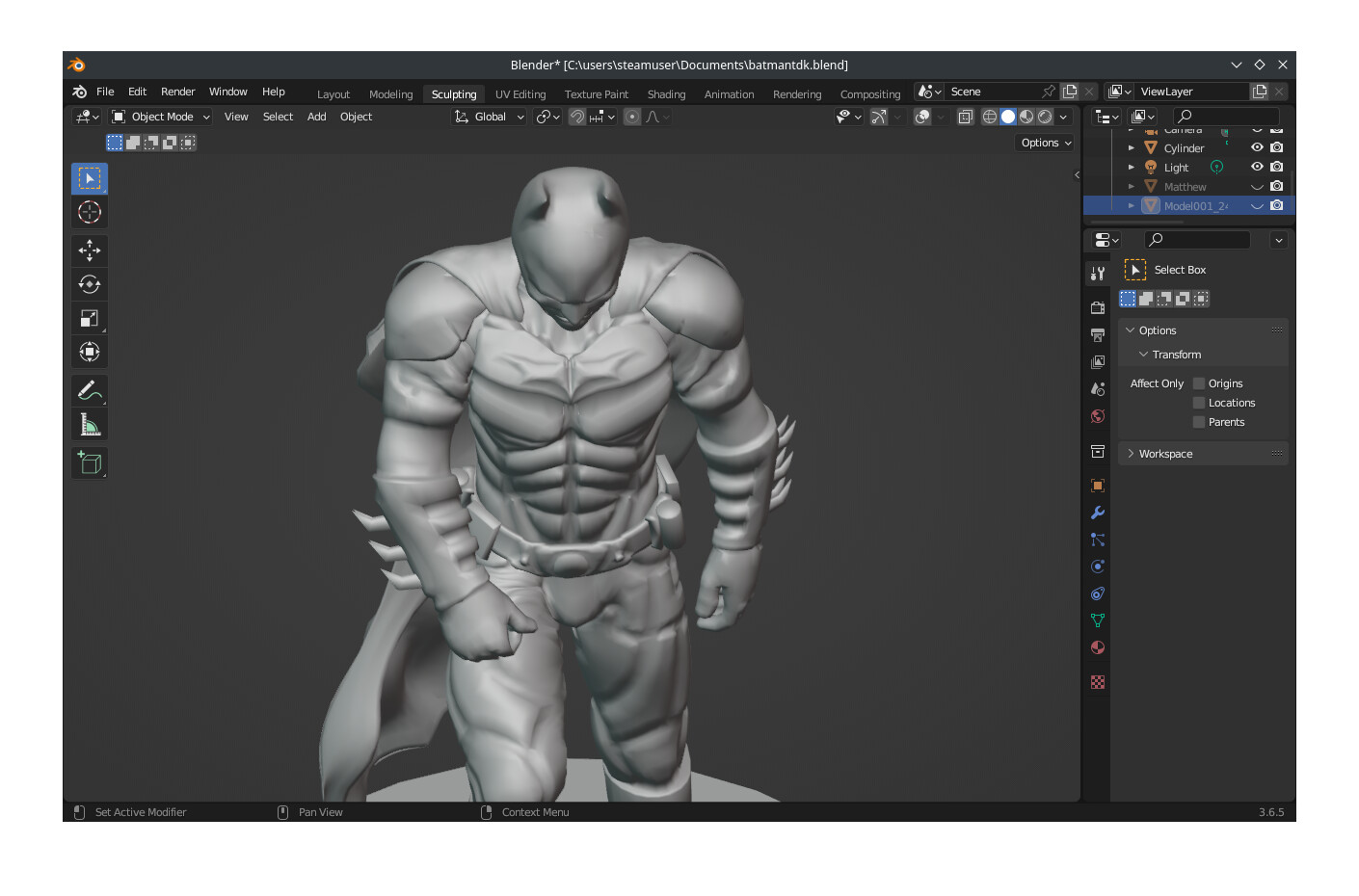
Task: Open the Object Data mesh tab
Action: (1098, 620)
